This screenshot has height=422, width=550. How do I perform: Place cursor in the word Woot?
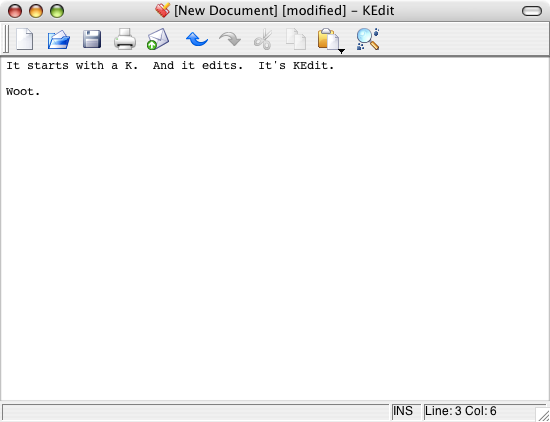pyautogui.click(x=20, y=92)
